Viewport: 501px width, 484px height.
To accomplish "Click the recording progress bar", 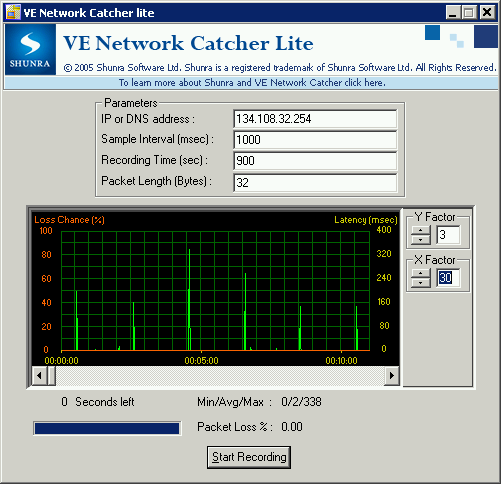I will 107,428.
